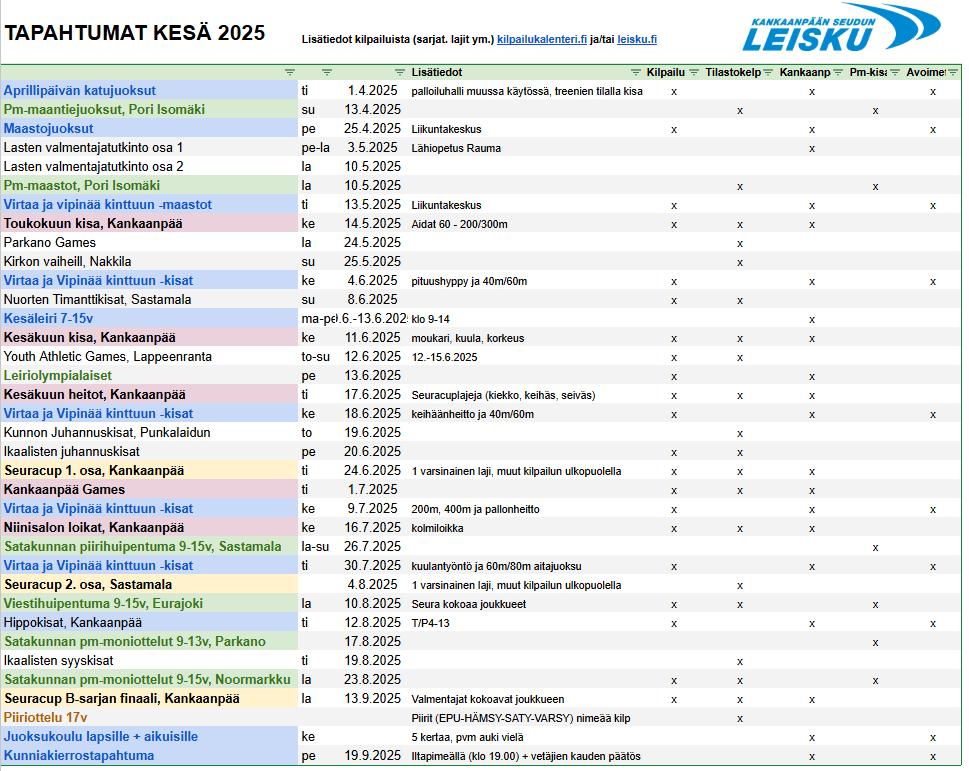The image size is (969, 771).
Task: Select the Maastojuoksut cell
Action: pos(150,128)
